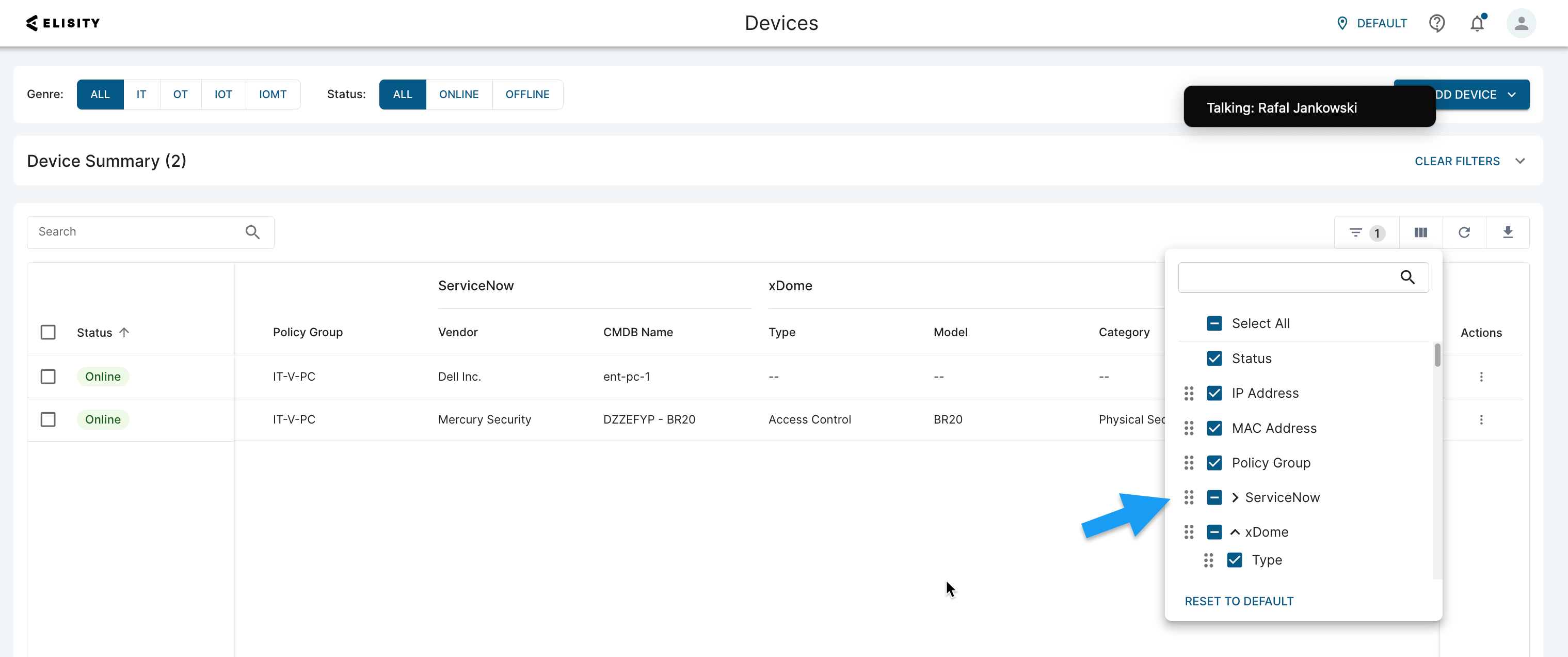Open notifications via the bell icon
1568x657 pixels.
tap(1477, 23)
